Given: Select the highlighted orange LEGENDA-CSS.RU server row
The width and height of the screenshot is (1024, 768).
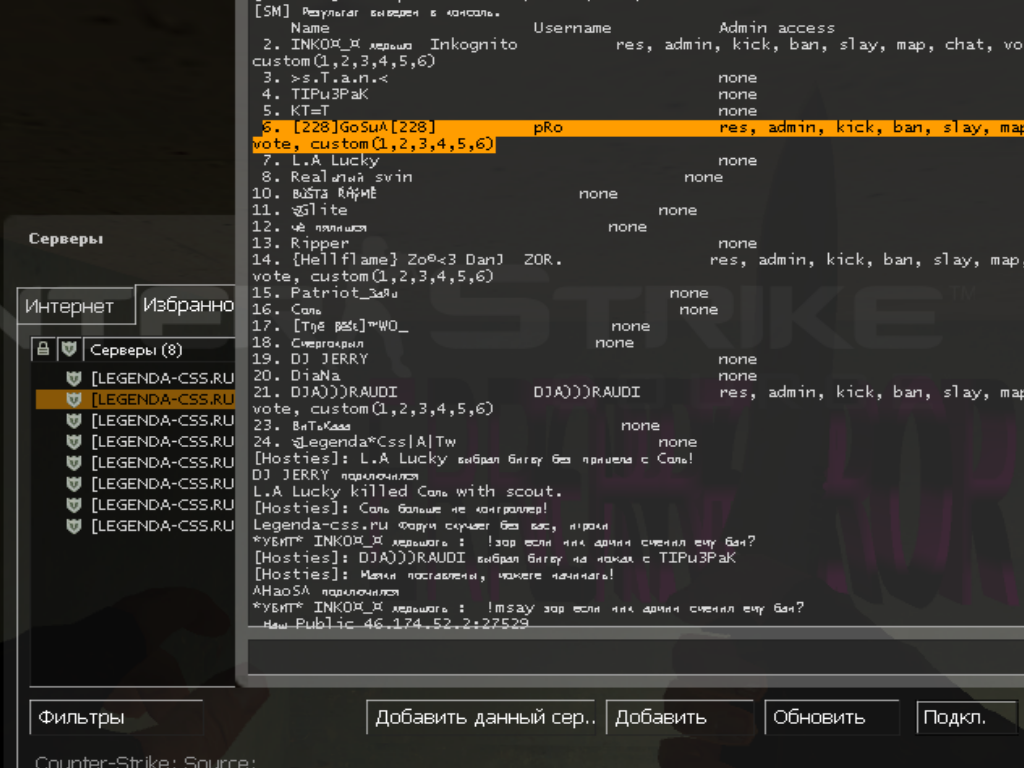Looking at the screenshot, I should point(135,399).
